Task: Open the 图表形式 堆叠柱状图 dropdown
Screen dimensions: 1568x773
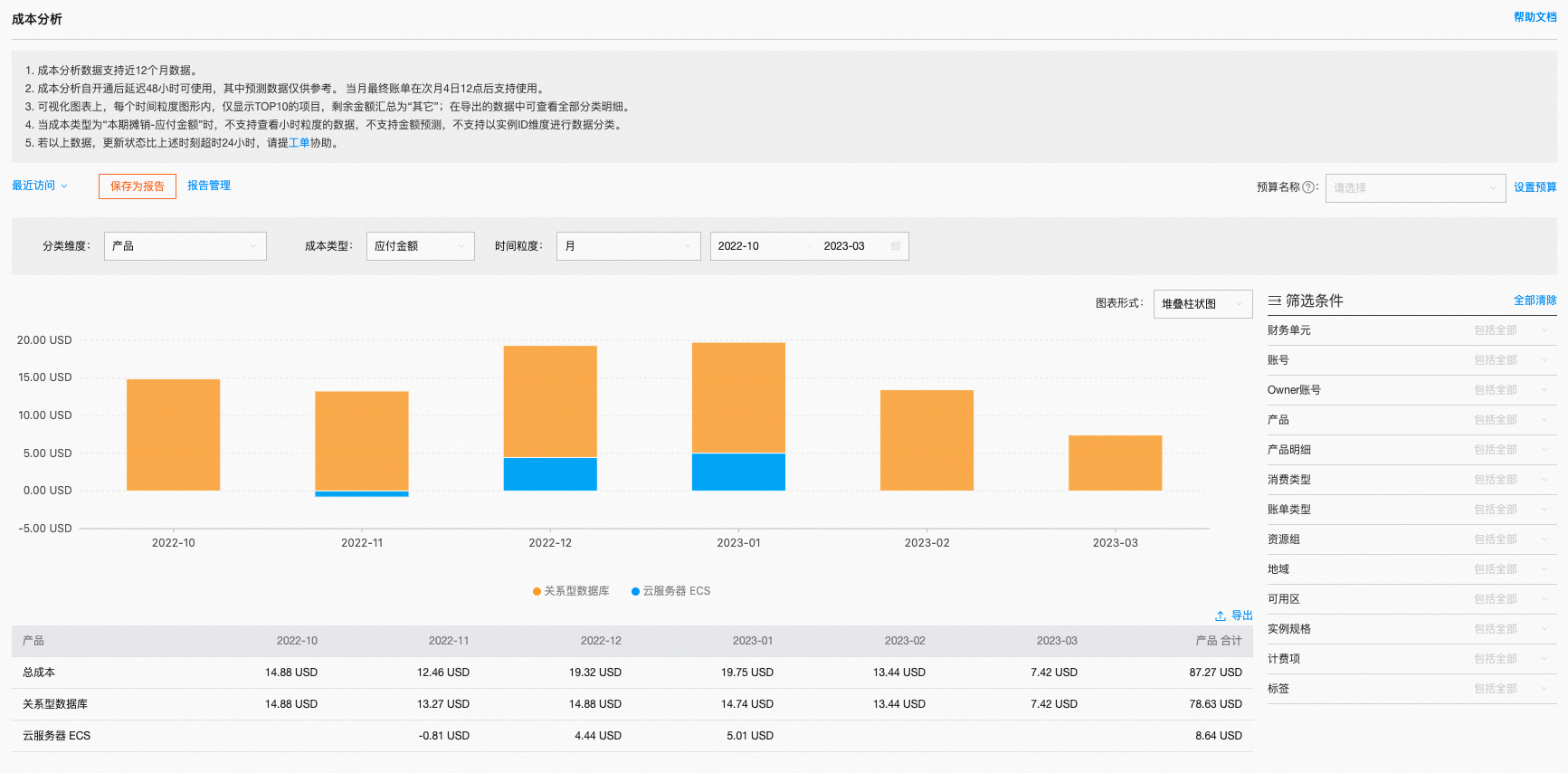Action: [1203, 304]
